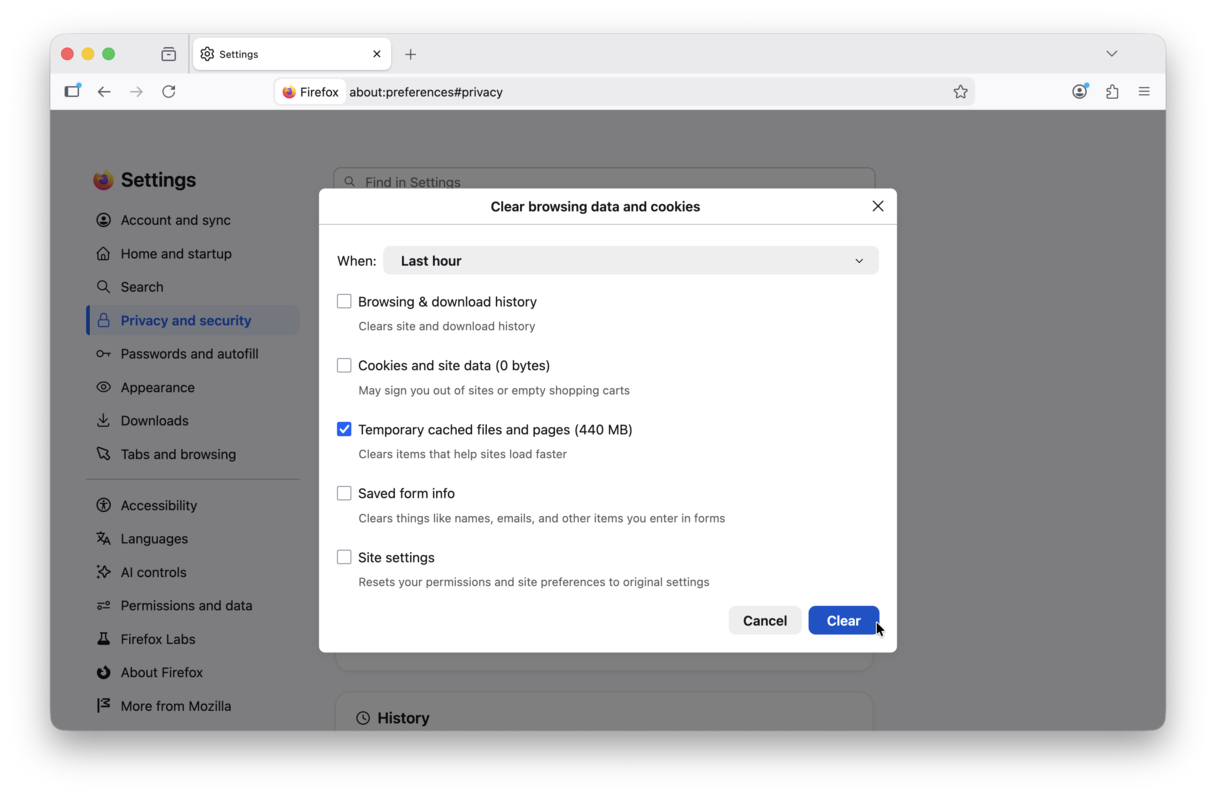The image size is (1216, 797).
Task: Open the hamburger application menu
Action: 1144,92
